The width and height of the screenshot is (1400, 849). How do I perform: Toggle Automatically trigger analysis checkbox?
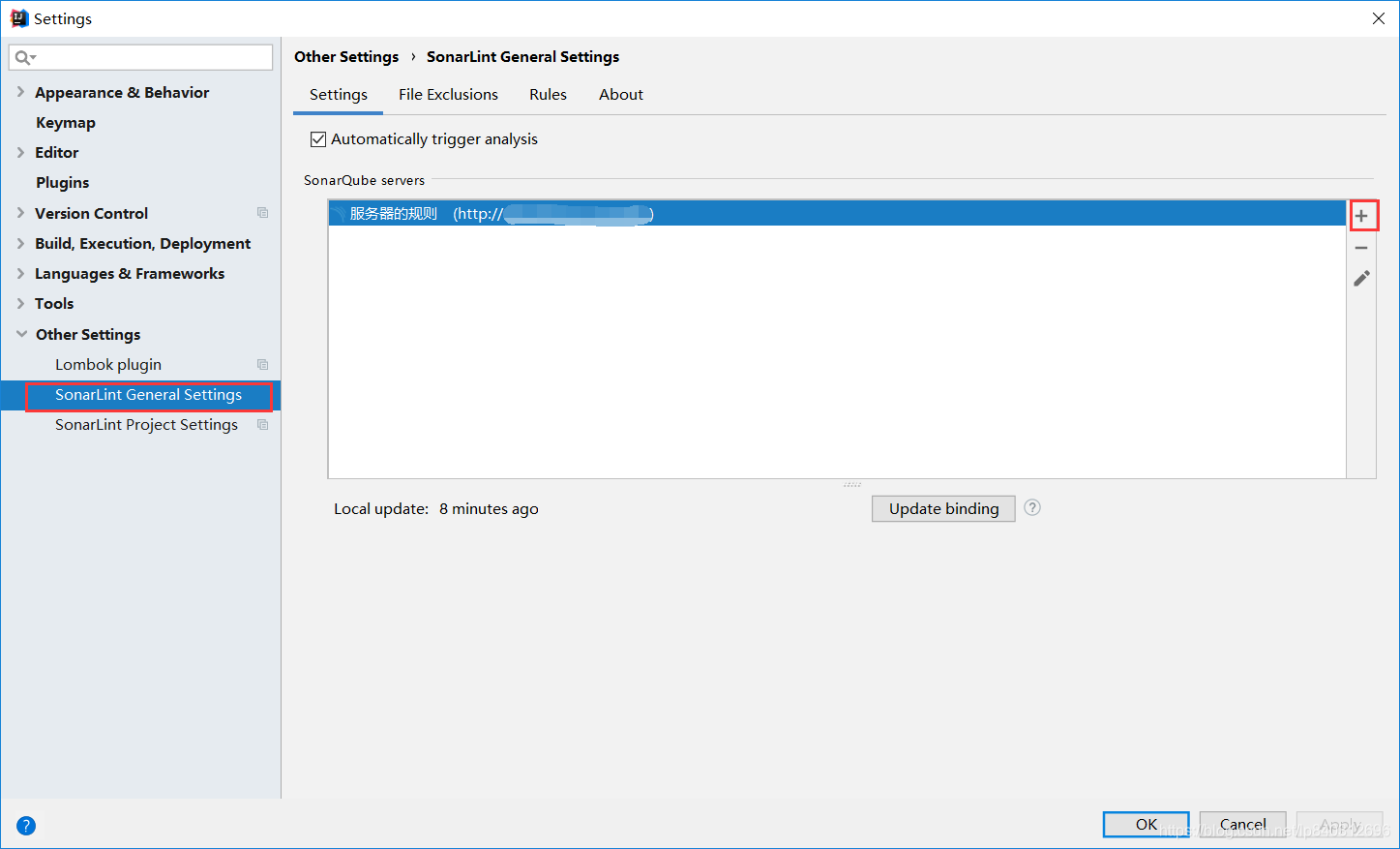click(x=318, y=139)
